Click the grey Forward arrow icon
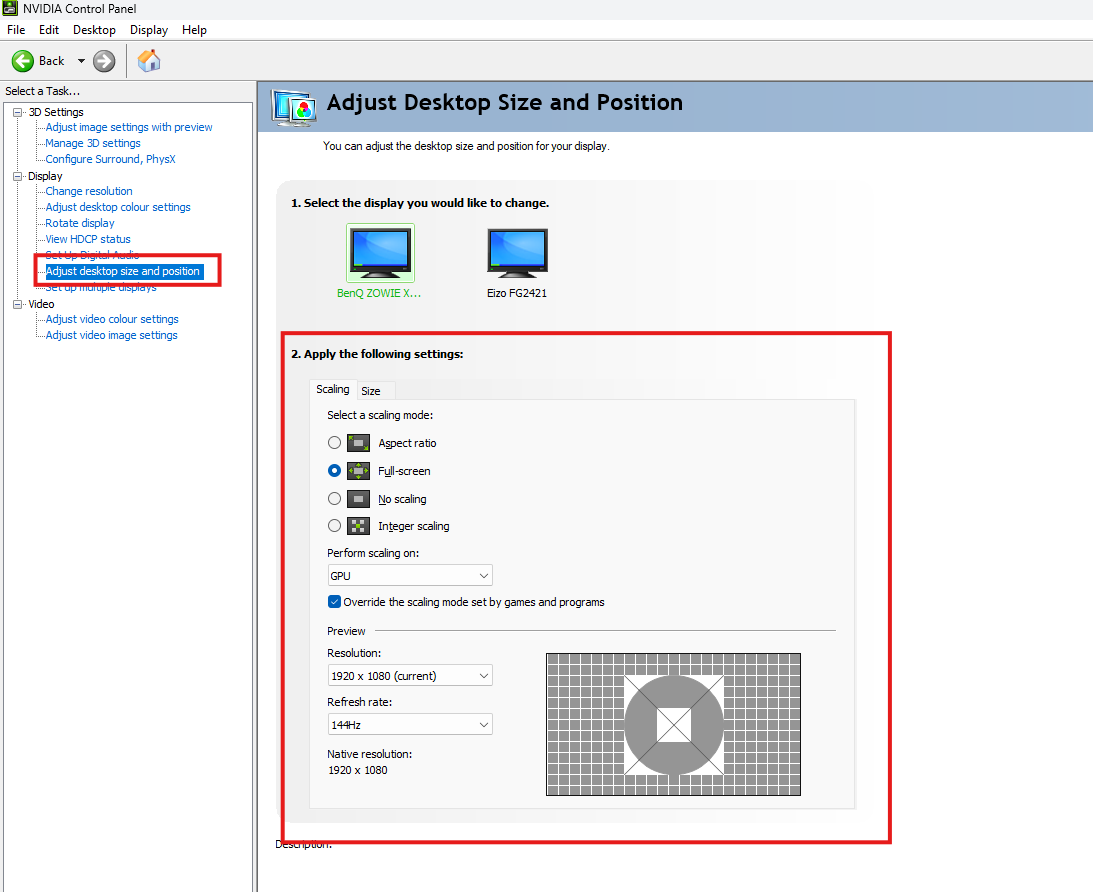The height and width of the screenshot is (892, 1093). coord(104,61)
